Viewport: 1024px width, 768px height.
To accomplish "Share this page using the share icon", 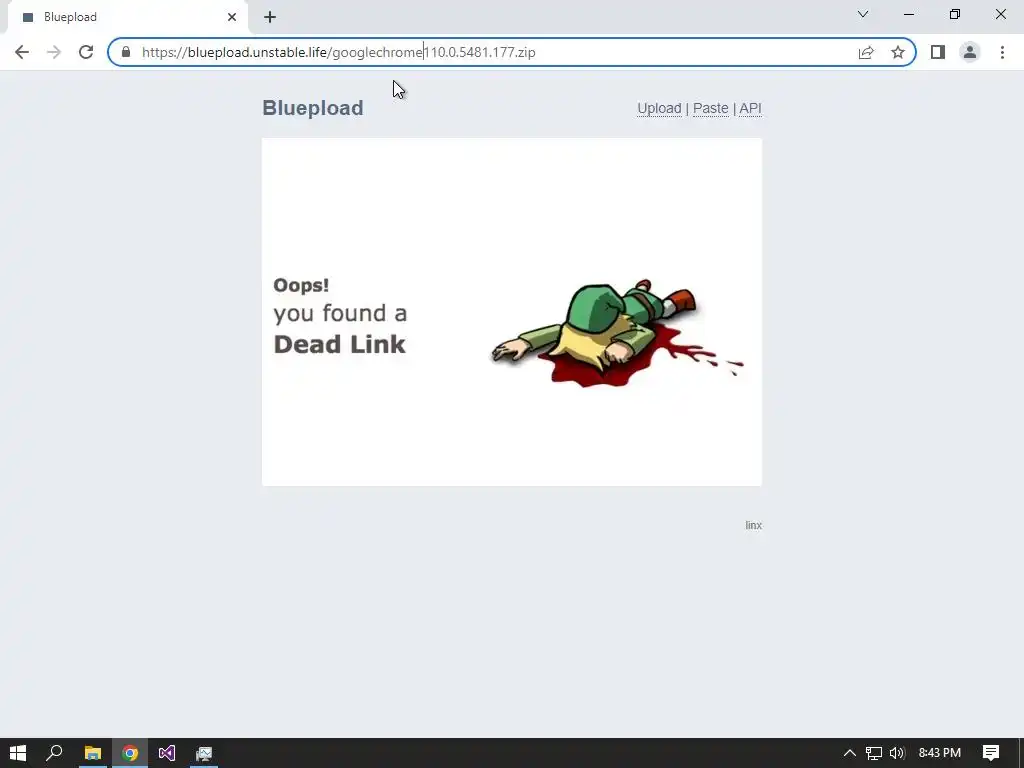I will (866, 52).
